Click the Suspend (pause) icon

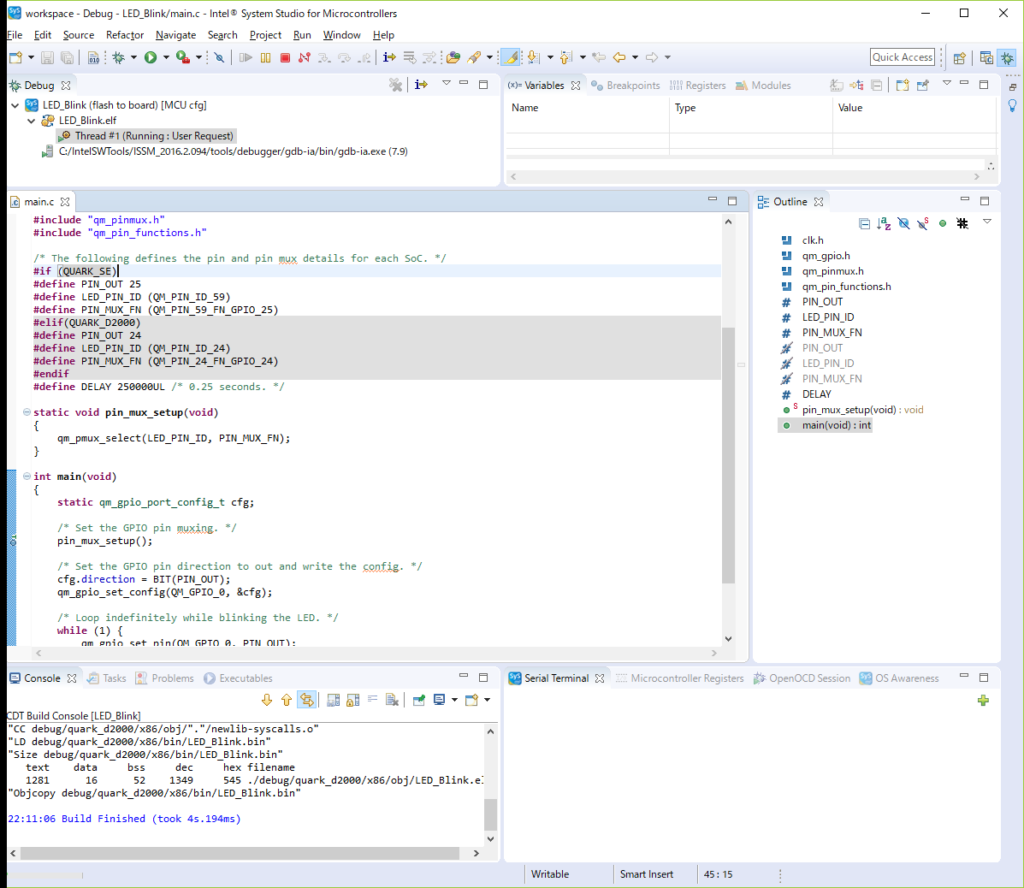tap(265, 57)
